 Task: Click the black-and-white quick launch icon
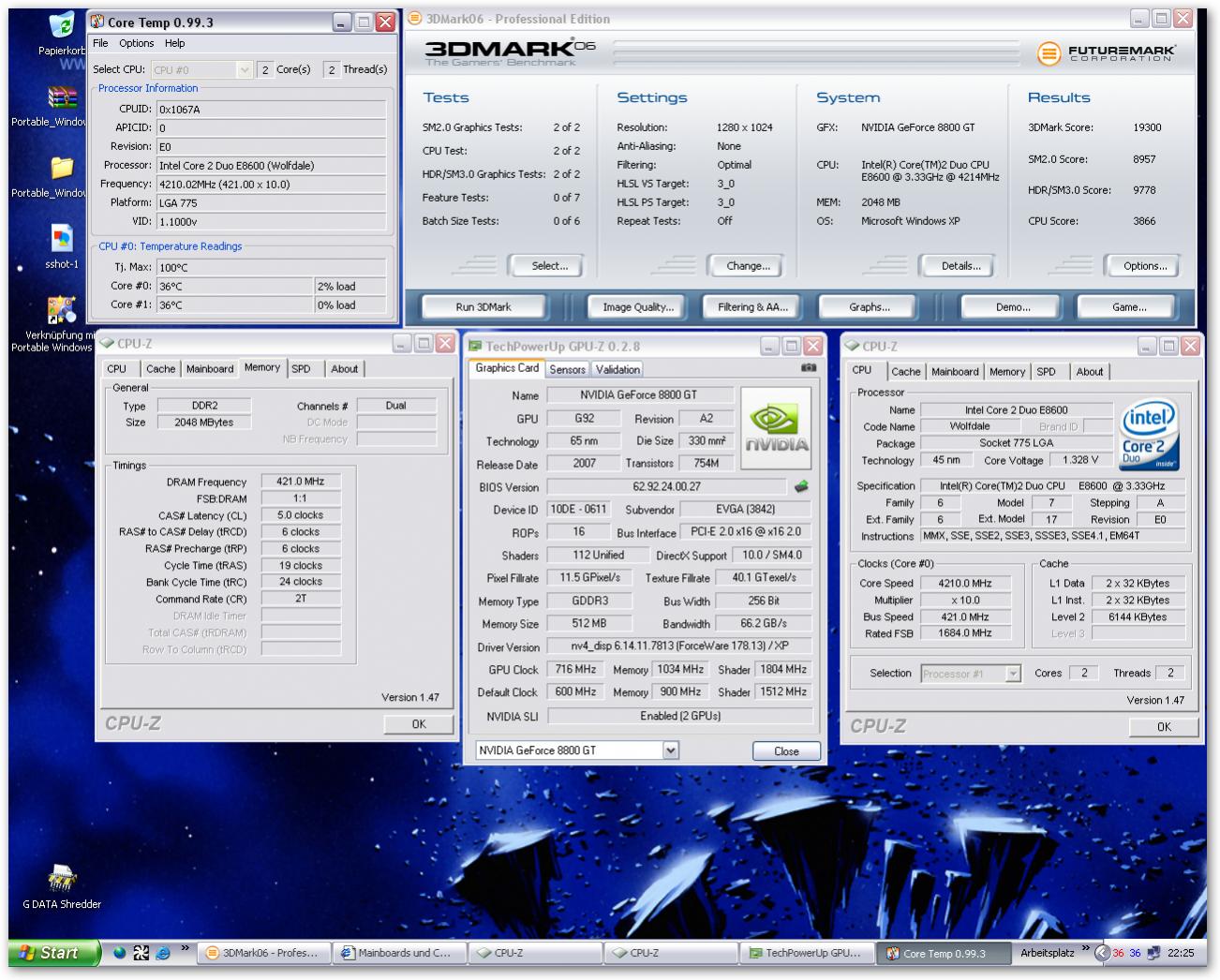[x=141, y=953]
